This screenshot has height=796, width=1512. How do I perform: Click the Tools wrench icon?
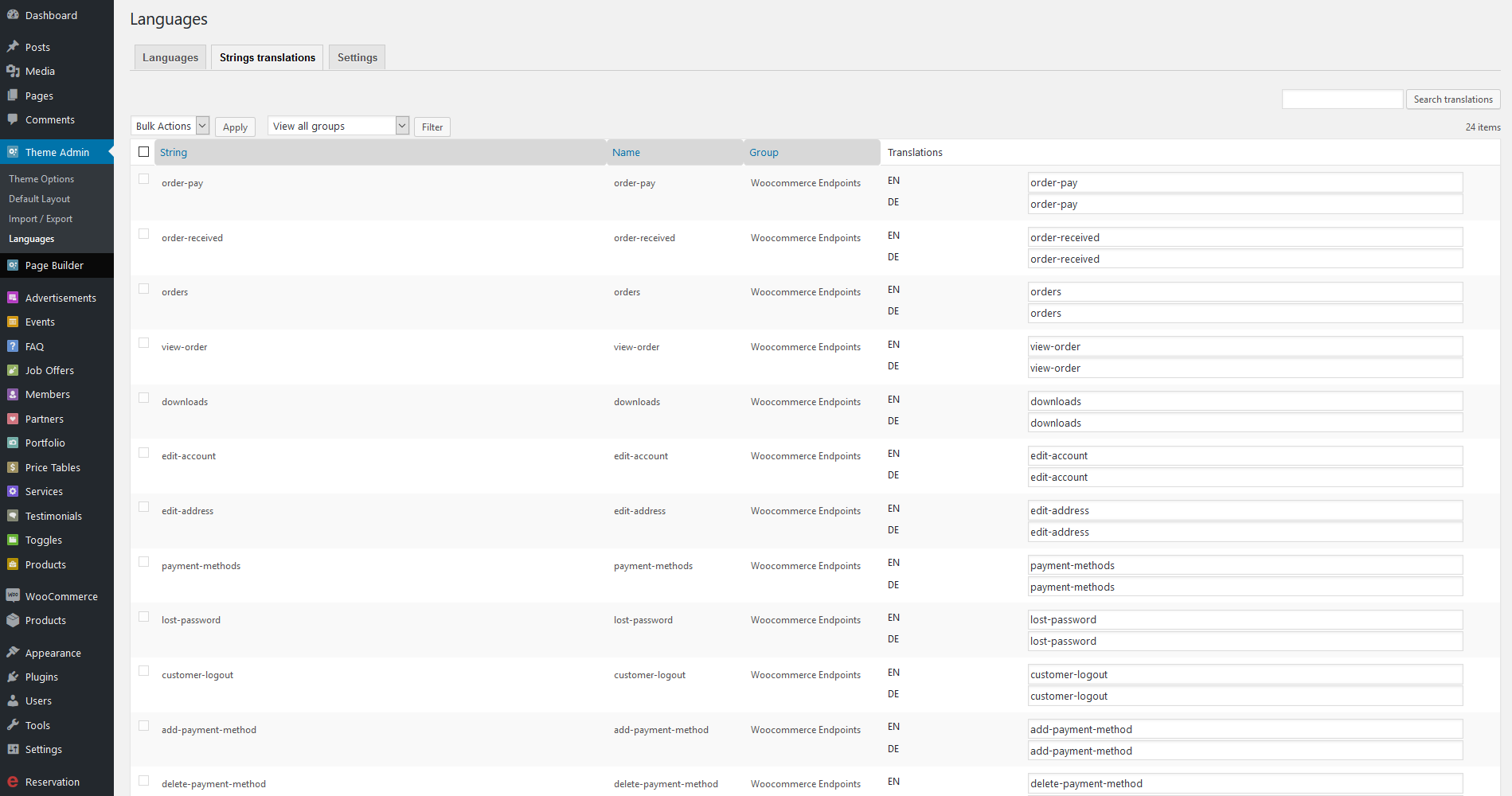(13, 725)
